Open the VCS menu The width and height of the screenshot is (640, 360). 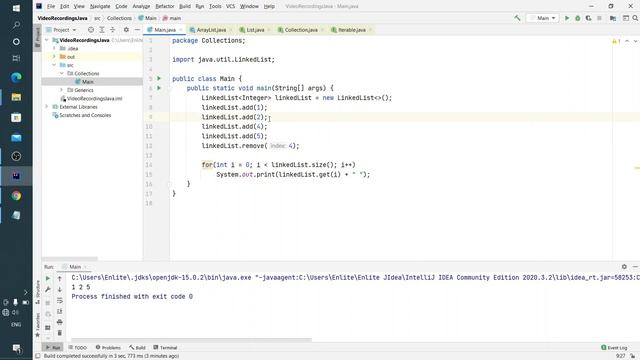point(231,6)
